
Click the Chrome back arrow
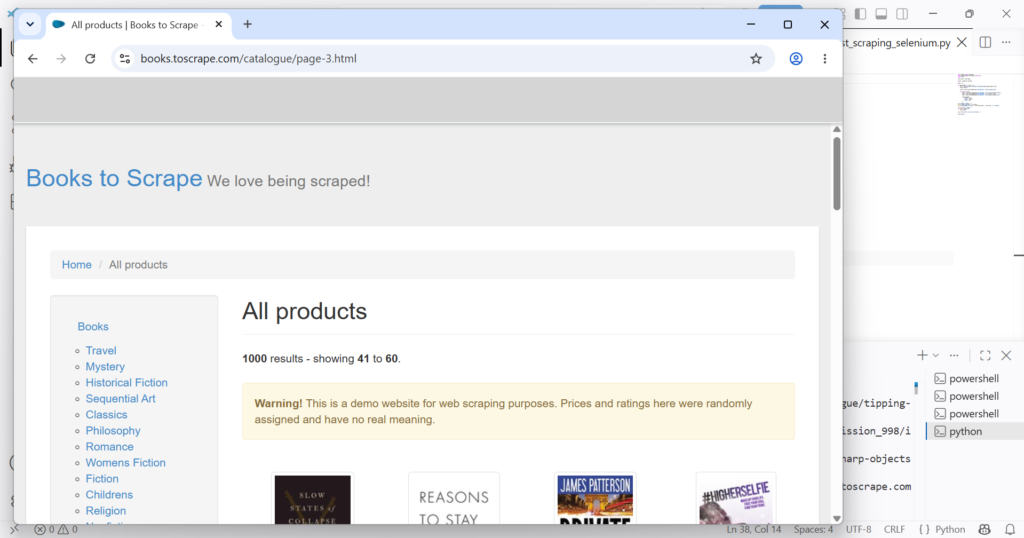click(33, 59)
